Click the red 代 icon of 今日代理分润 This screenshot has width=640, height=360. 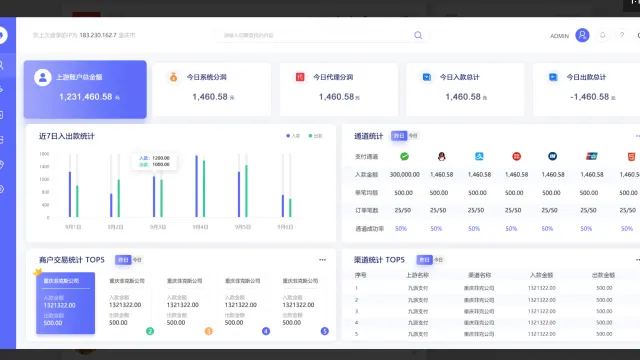point(300,77)
